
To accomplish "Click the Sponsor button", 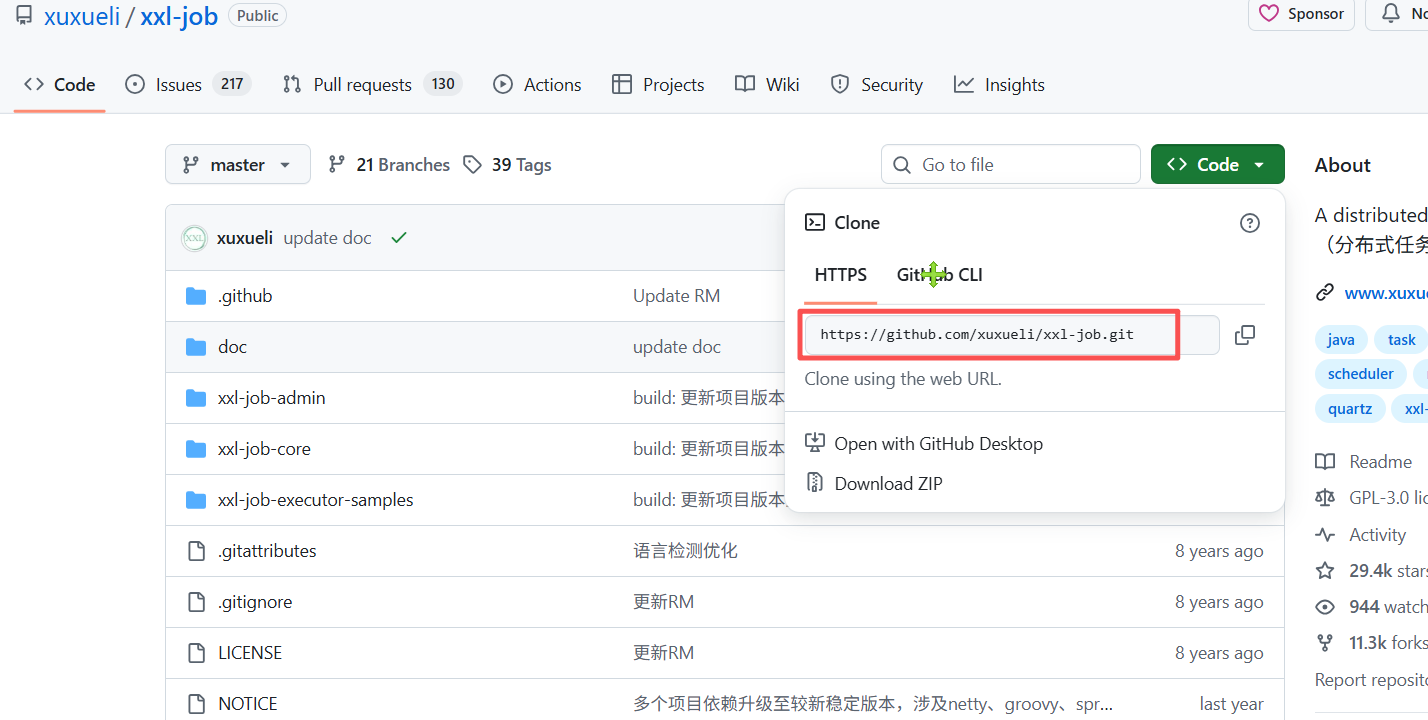I will click(1301, 14).
